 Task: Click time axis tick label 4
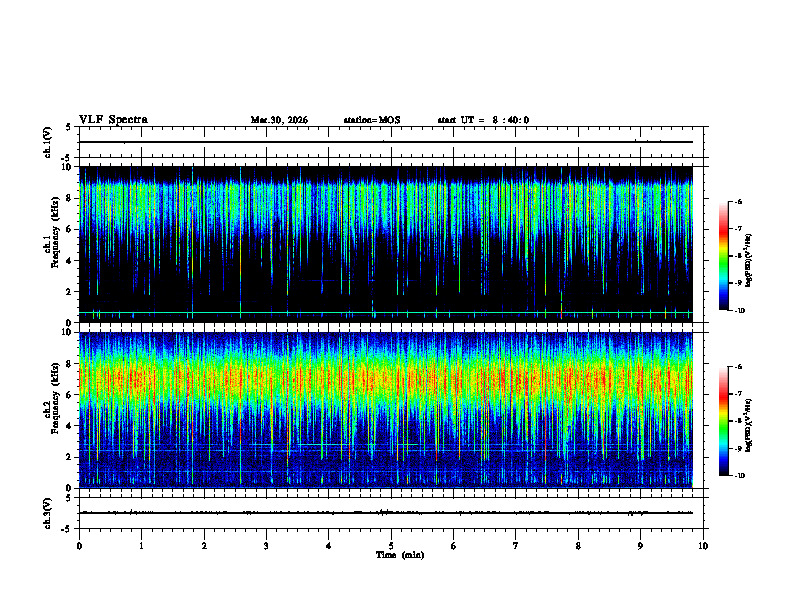click(329, 546)
